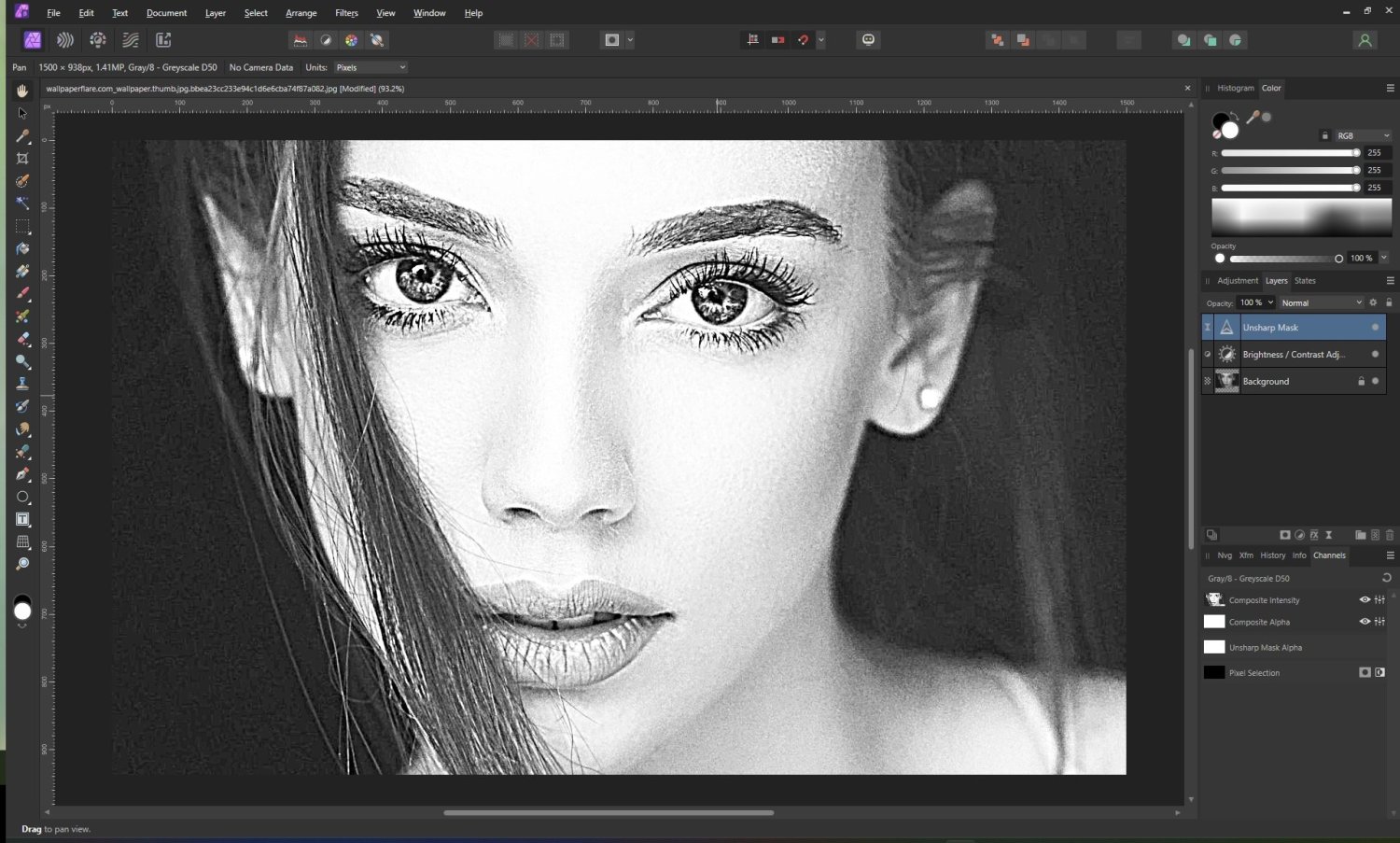This screenshot has width=1400, height=843.
Task: Open the Layers panel hamburger menu
Action: point(1390,280)
